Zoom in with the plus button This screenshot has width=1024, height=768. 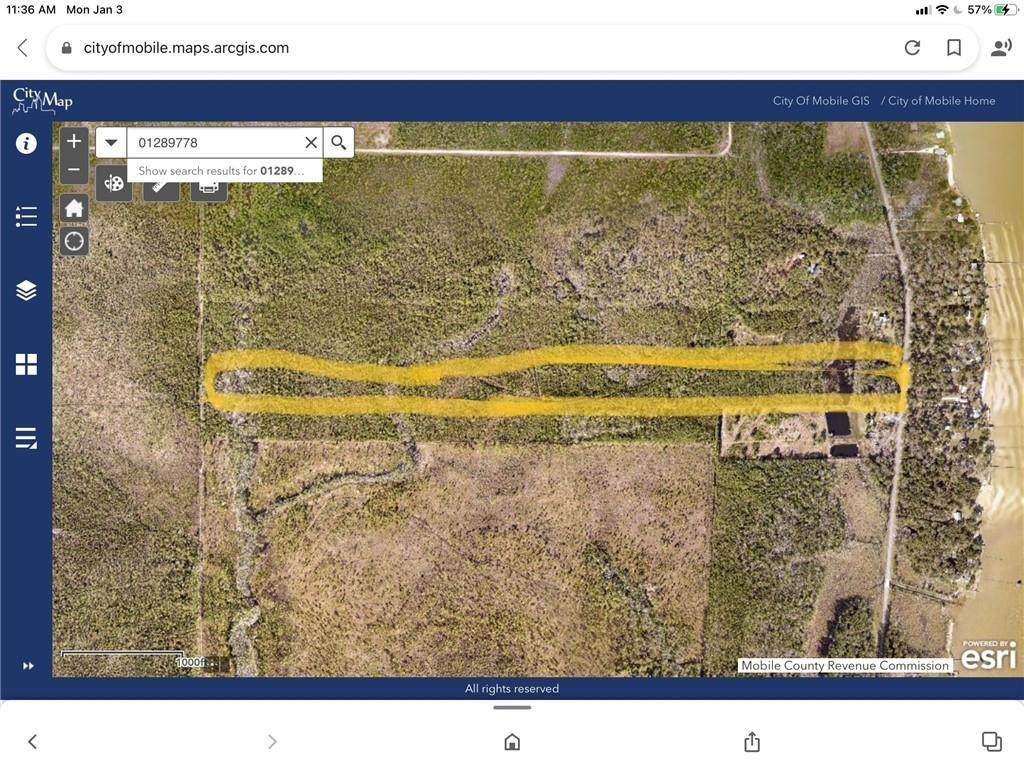(x=74, y=141)
